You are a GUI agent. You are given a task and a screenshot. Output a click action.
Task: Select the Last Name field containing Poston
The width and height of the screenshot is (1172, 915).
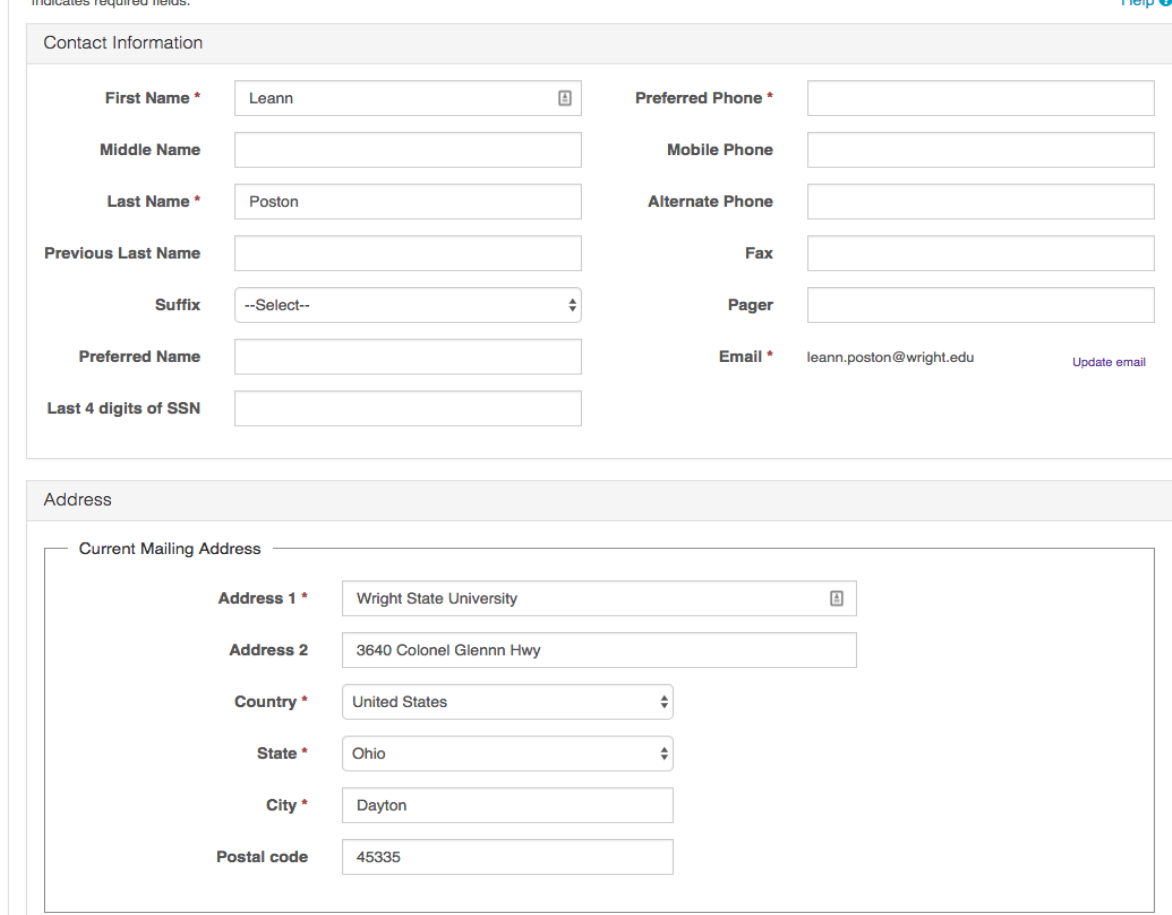(x=408, y=201)
